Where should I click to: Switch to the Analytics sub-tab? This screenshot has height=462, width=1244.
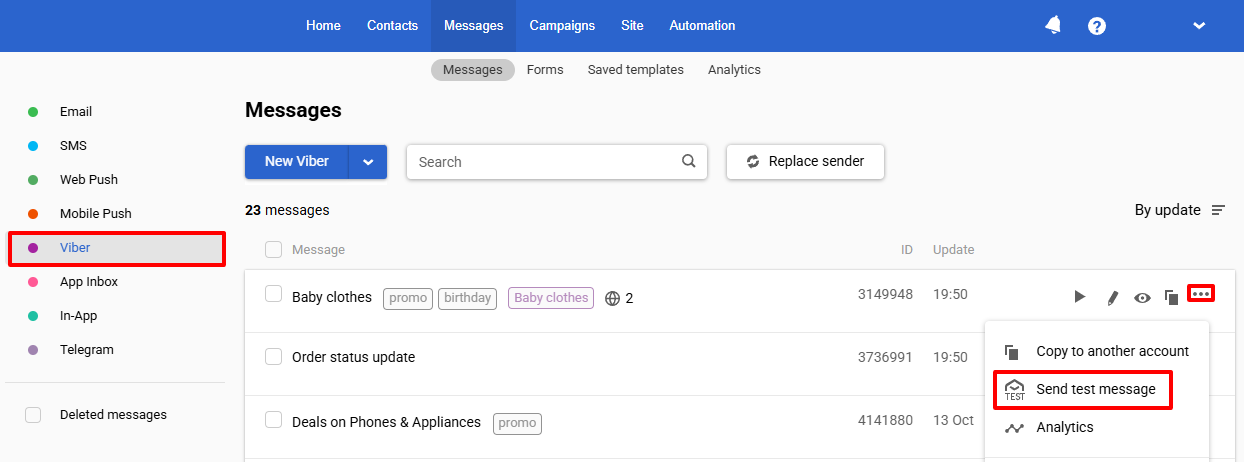734,70
